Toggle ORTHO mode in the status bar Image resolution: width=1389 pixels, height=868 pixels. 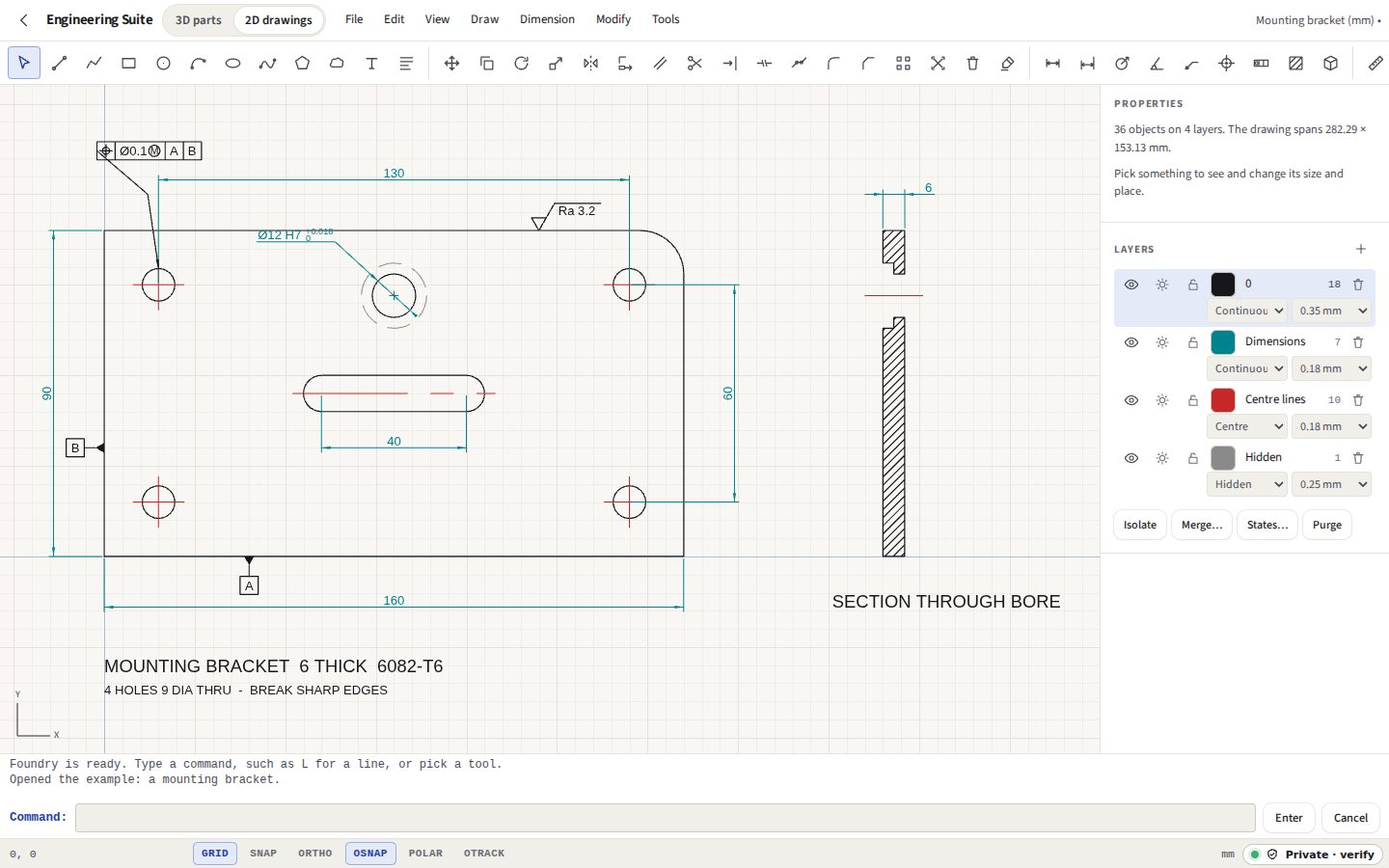tap(314, 854)
